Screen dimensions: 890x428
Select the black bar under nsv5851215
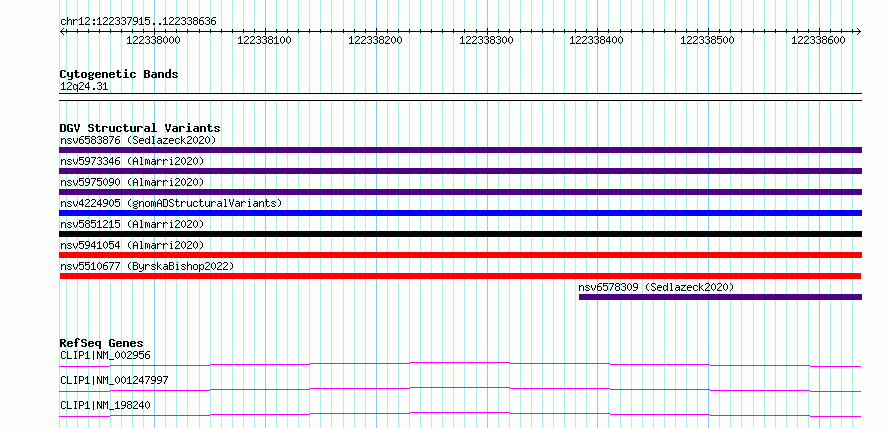pos(460,234)
